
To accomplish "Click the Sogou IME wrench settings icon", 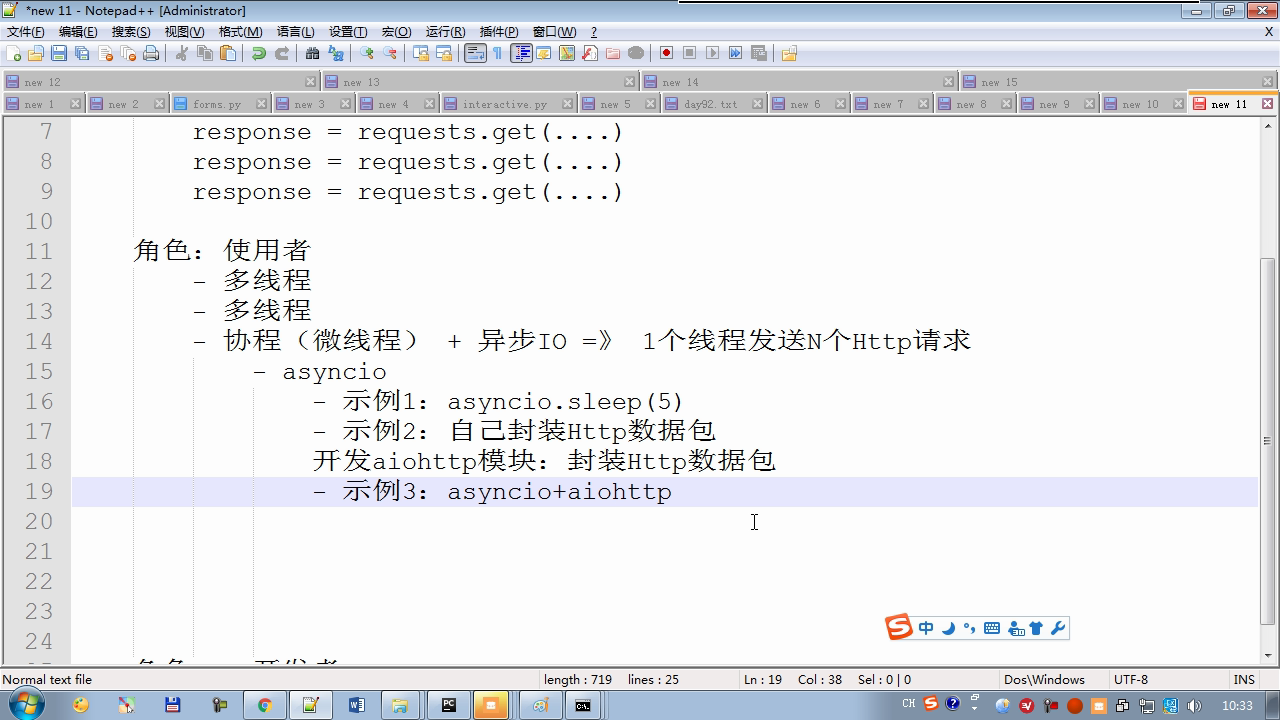I will click(1058, 628).
